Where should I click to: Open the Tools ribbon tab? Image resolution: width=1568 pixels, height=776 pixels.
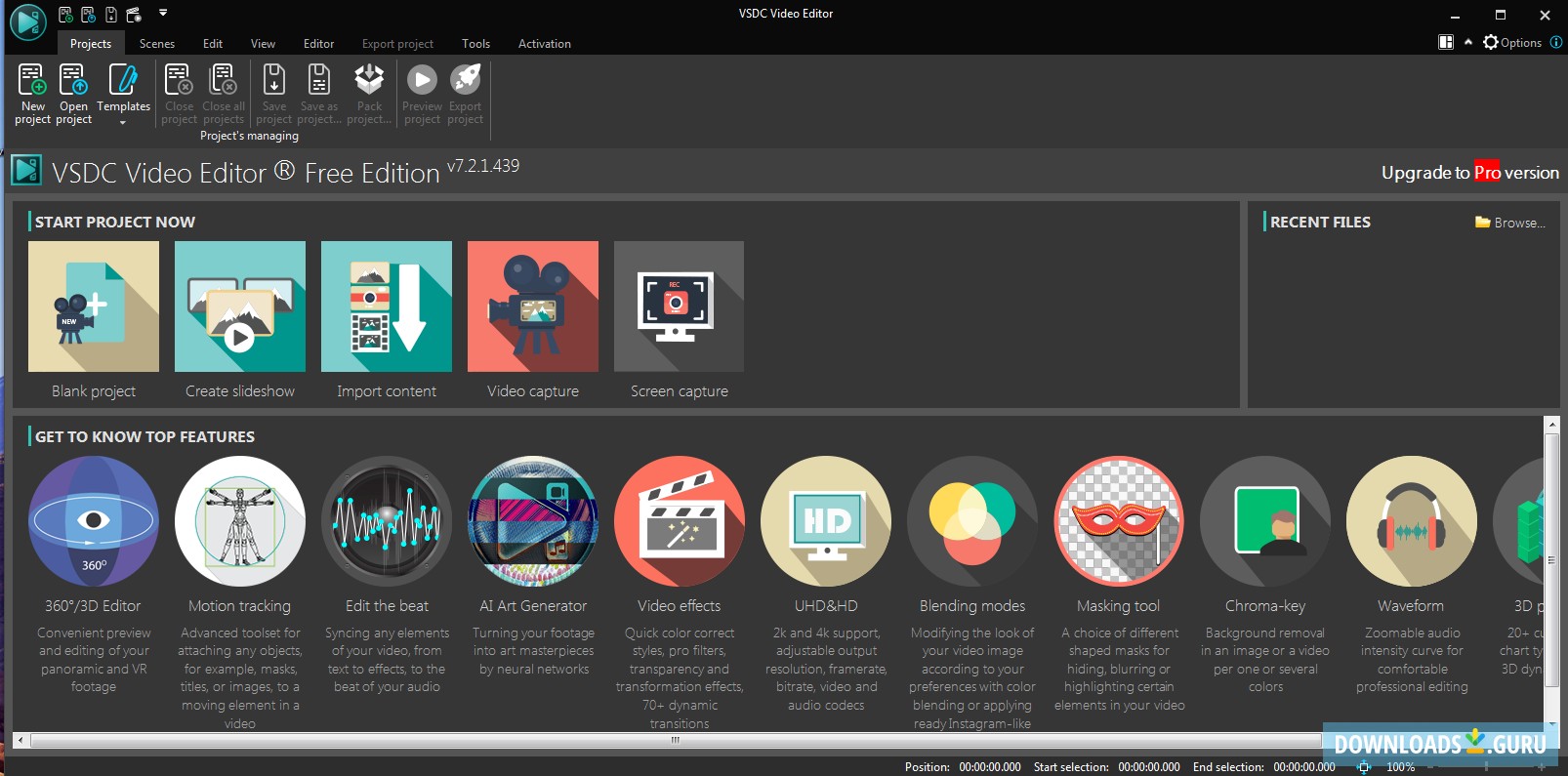[x=475, y=43]
